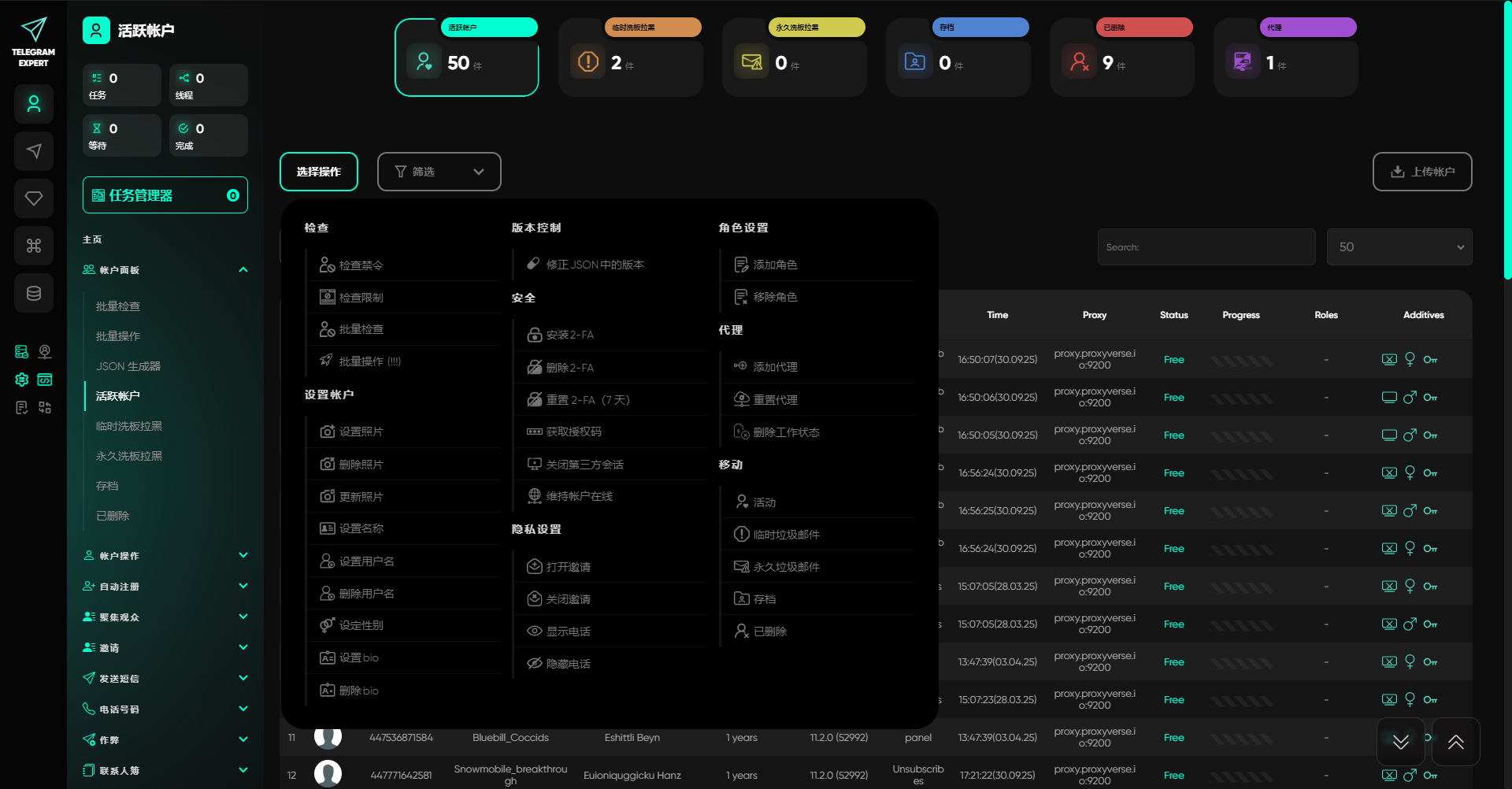Click the scroll-to-bottom double chevron button

[x=1400, y=742]
